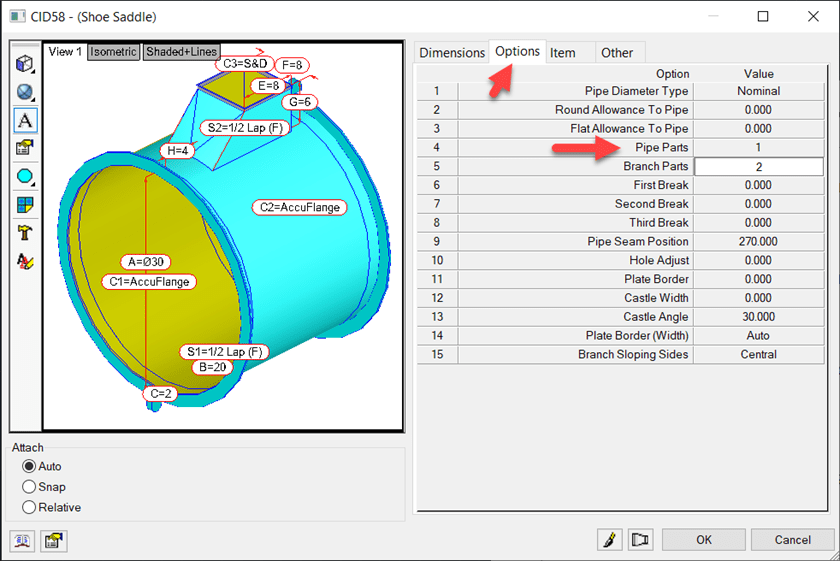Select the Options tab
840x561 pixels.
coord(517,51)
